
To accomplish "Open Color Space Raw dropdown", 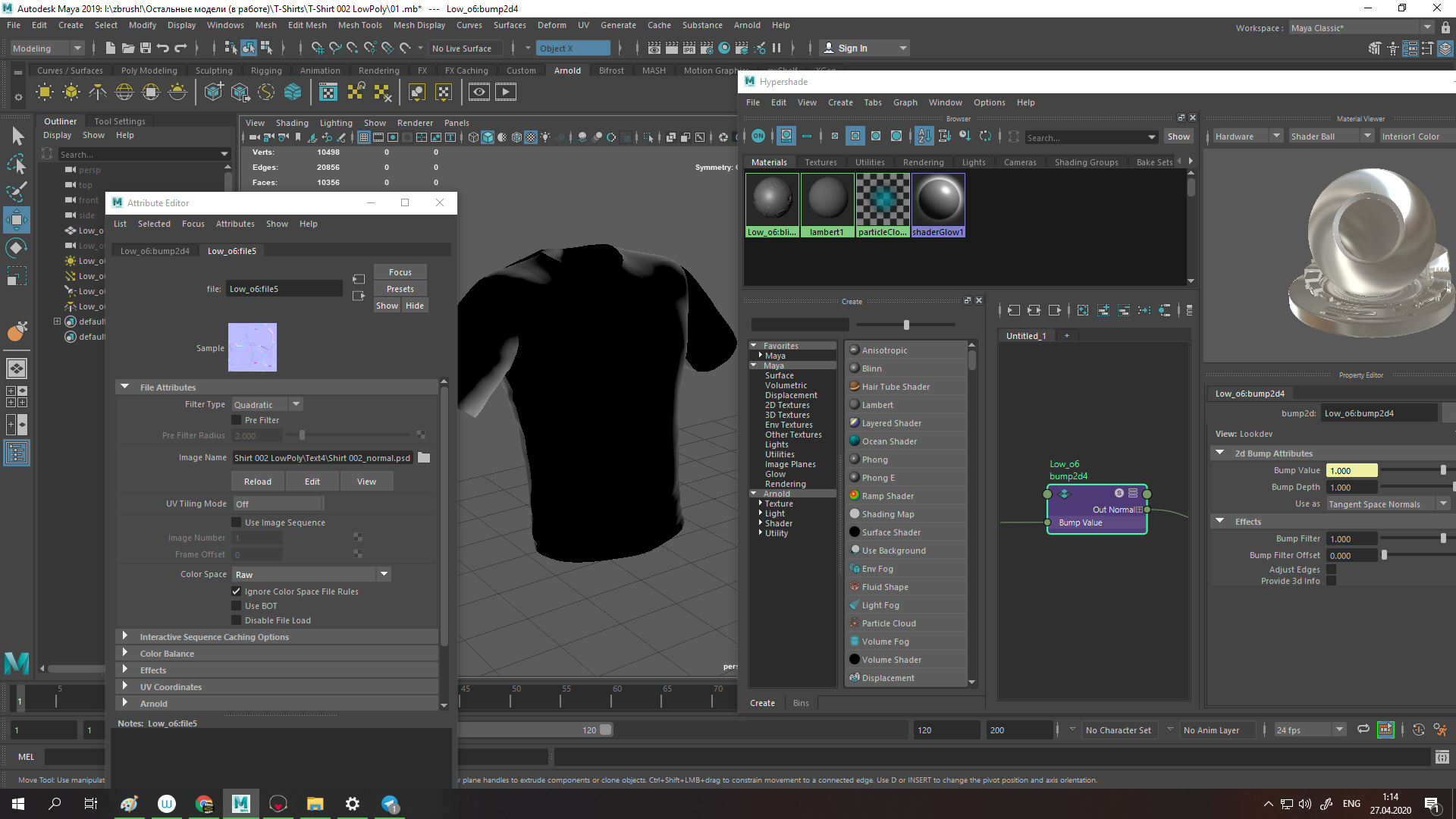I will pos(311,575).
